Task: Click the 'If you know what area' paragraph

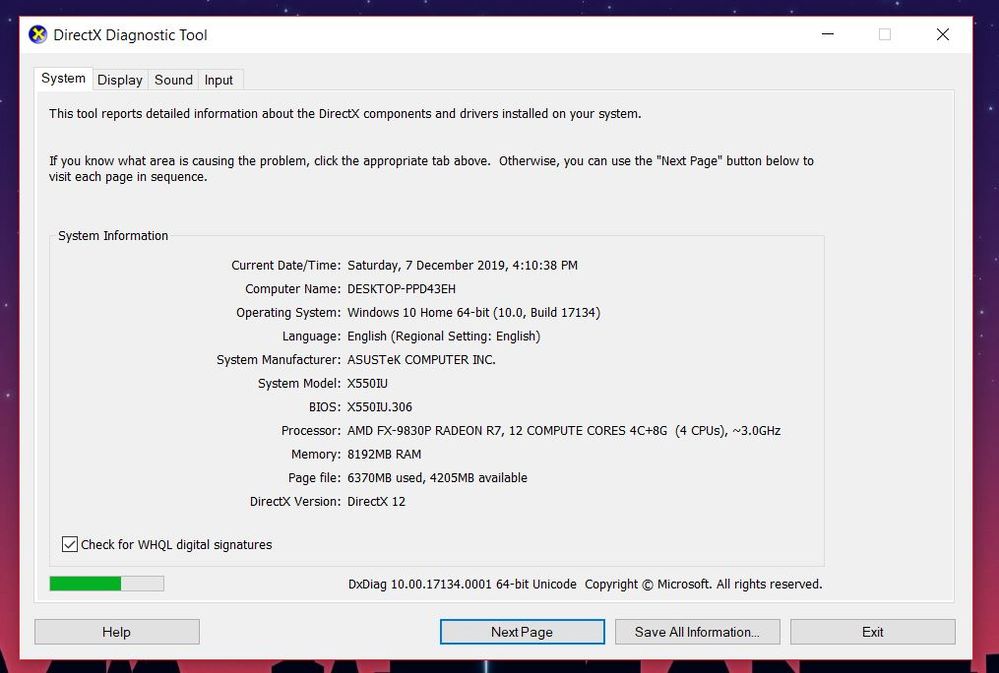Action: point(431,168)
